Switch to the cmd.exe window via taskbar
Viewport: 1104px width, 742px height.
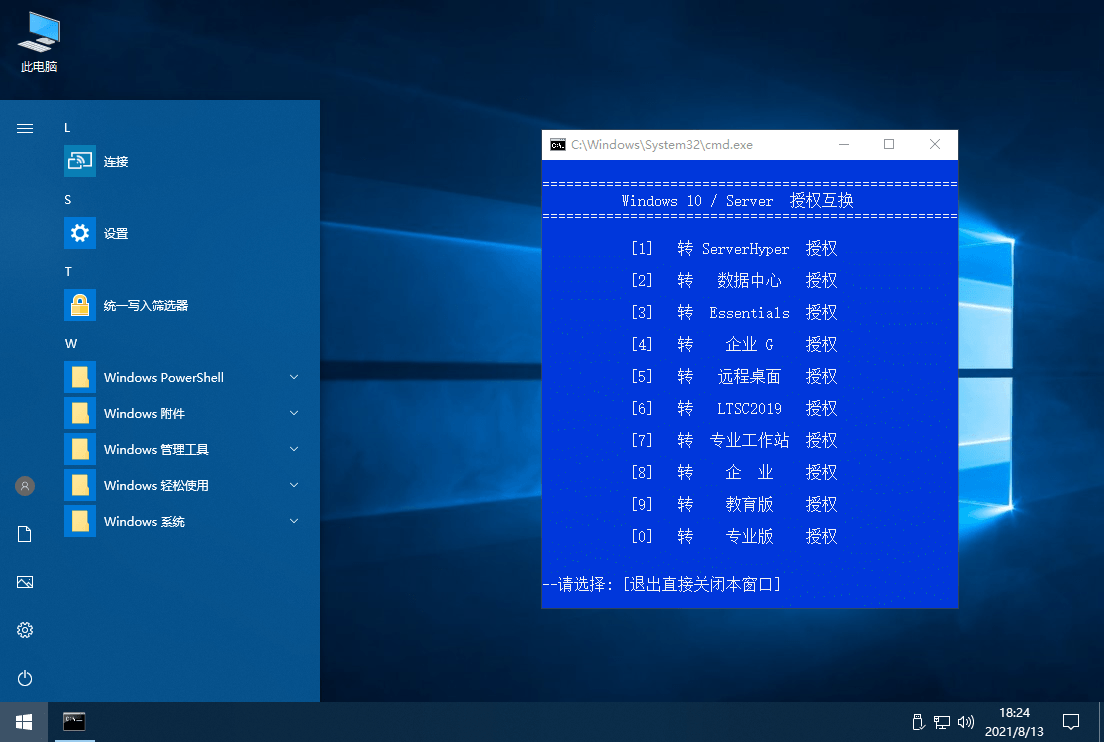pos(74,721)
